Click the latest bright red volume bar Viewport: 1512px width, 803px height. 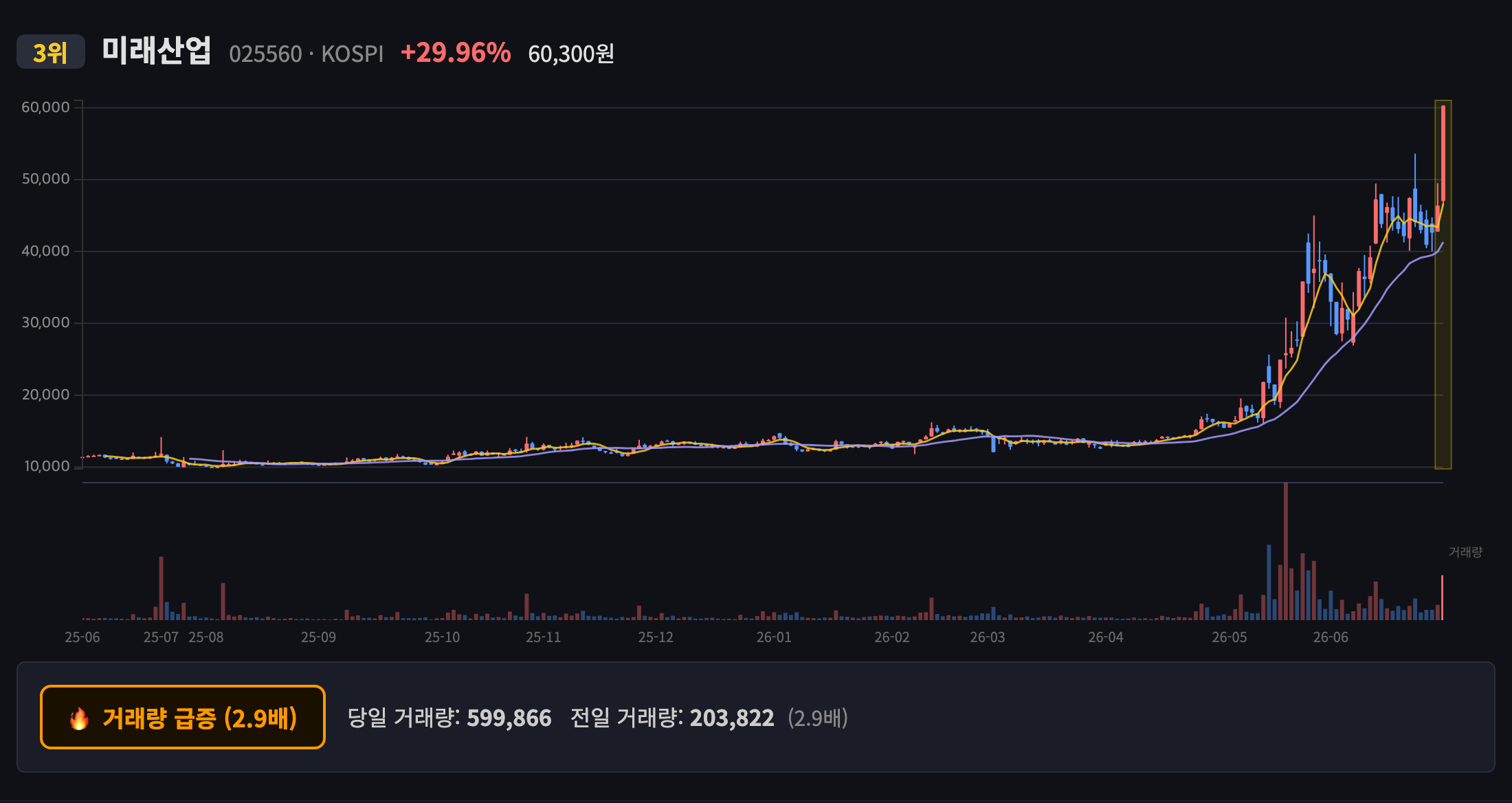tap(1442, 597)
